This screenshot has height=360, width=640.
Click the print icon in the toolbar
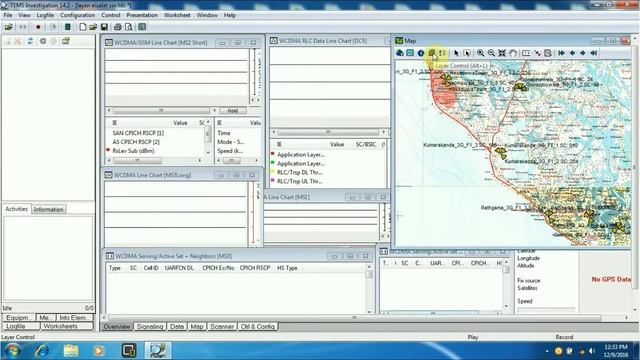coord(118,27)
